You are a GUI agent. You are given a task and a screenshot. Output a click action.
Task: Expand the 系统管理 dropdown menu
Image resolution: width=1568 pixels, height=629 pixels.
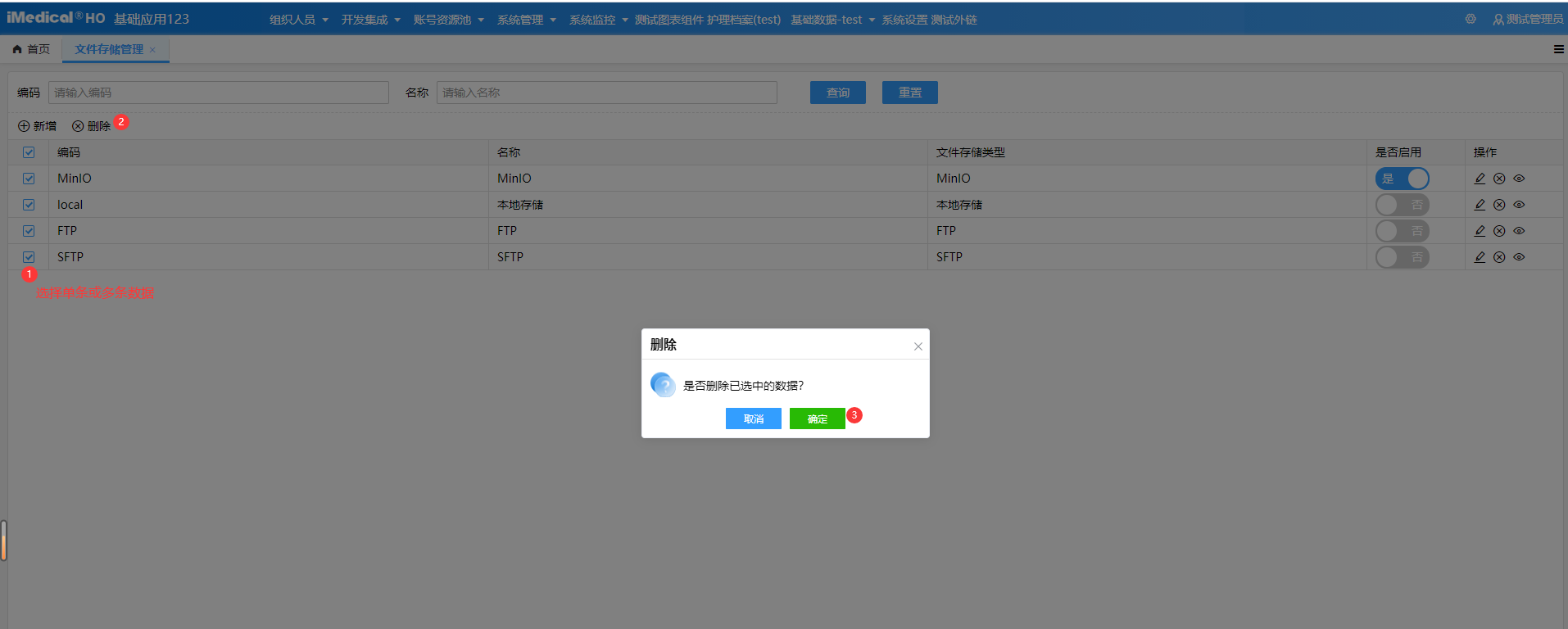coord(527,20)
